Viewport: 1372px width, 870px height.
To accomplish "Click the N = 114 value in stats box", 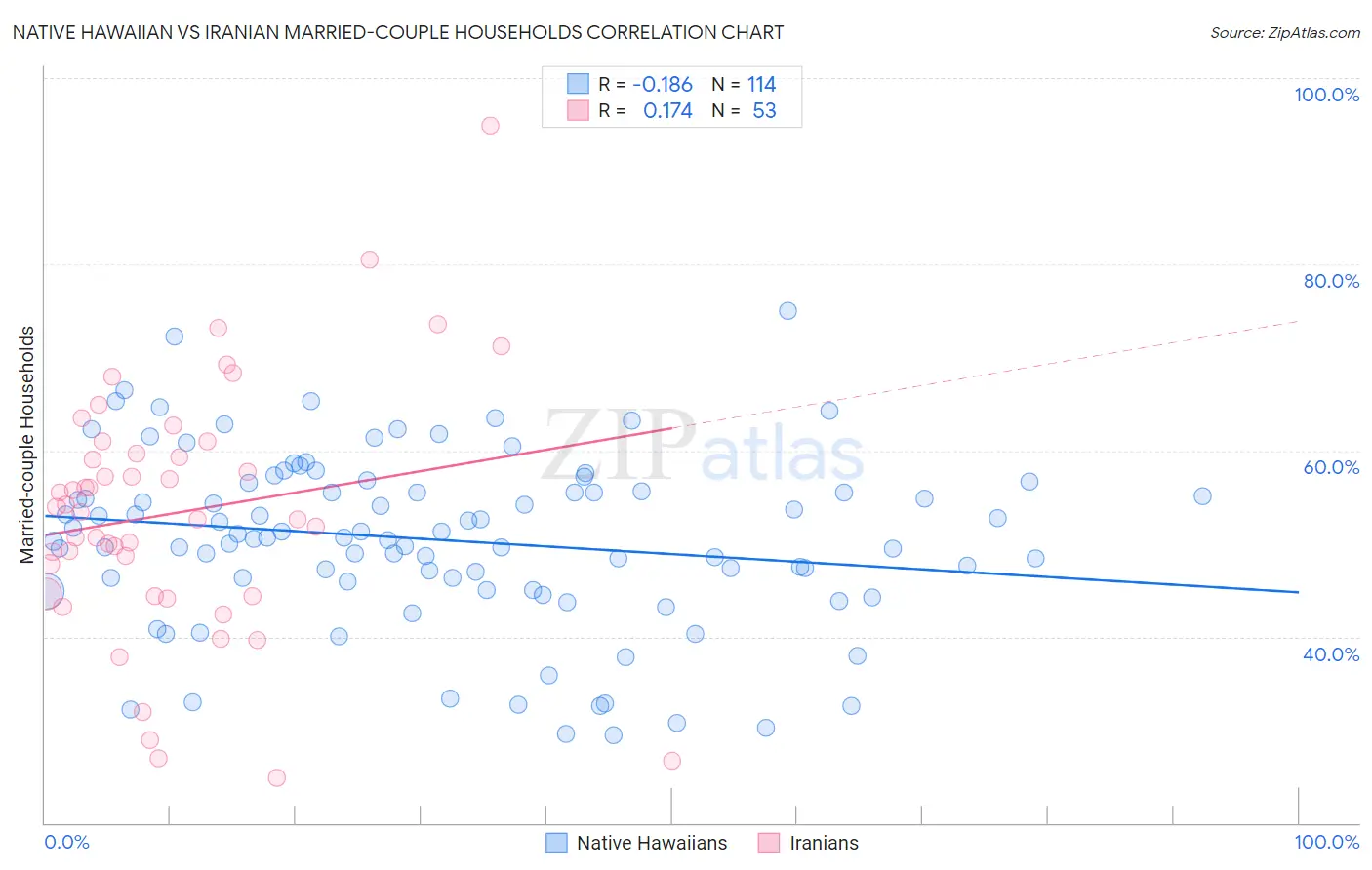I will tap(745, 84).
